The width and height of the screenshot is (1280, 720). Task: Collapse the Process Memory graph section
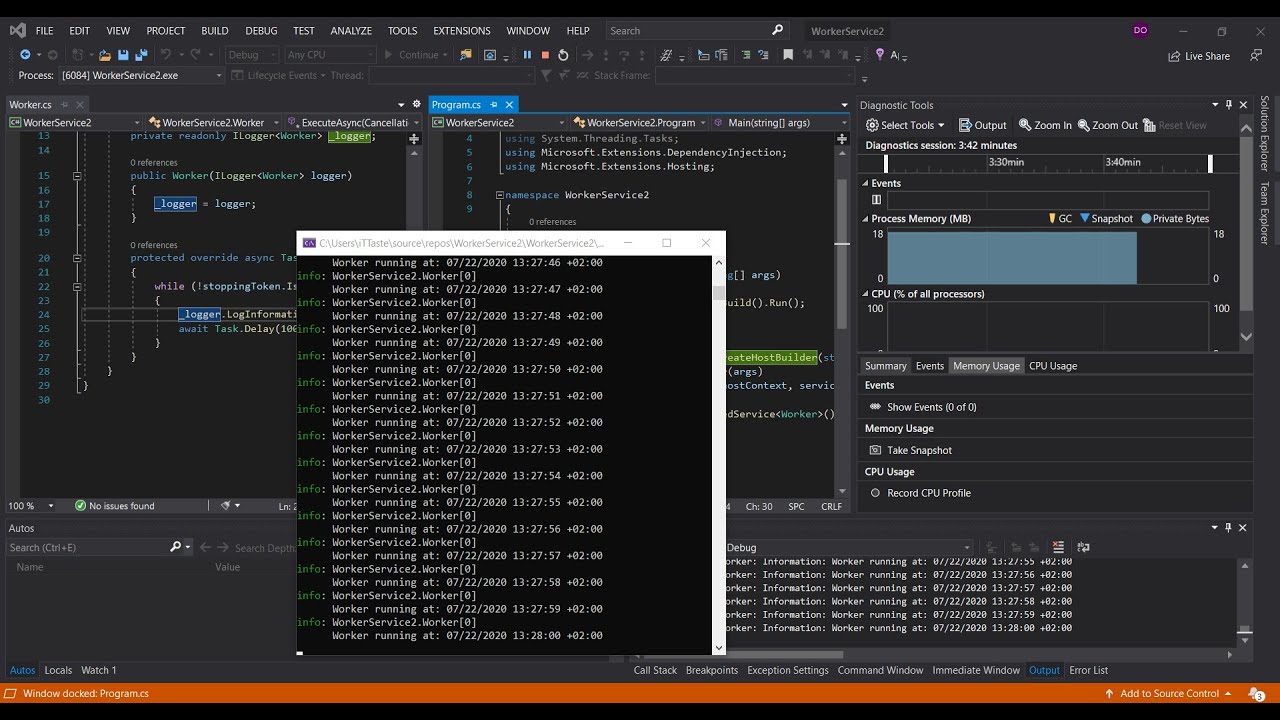pos(866,218)
